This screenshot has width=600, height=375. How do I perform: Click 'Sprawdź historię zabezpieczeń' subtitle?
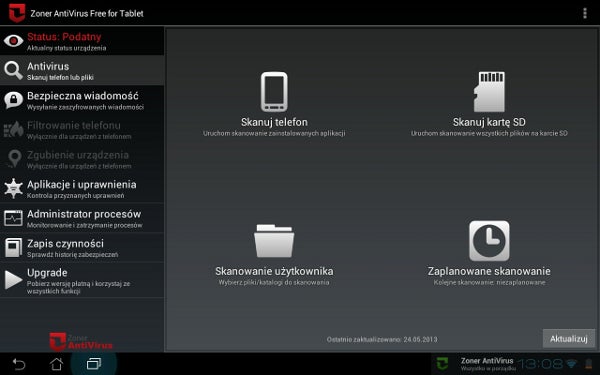[72, 255]
